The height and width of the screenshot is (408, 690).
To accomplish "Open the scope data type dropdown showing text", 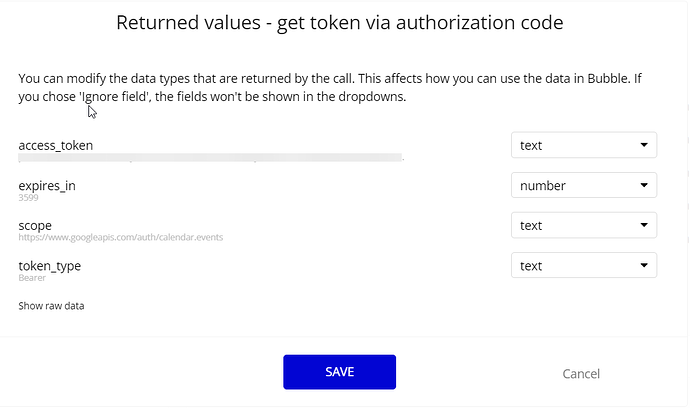I will (x=583, y=225).
